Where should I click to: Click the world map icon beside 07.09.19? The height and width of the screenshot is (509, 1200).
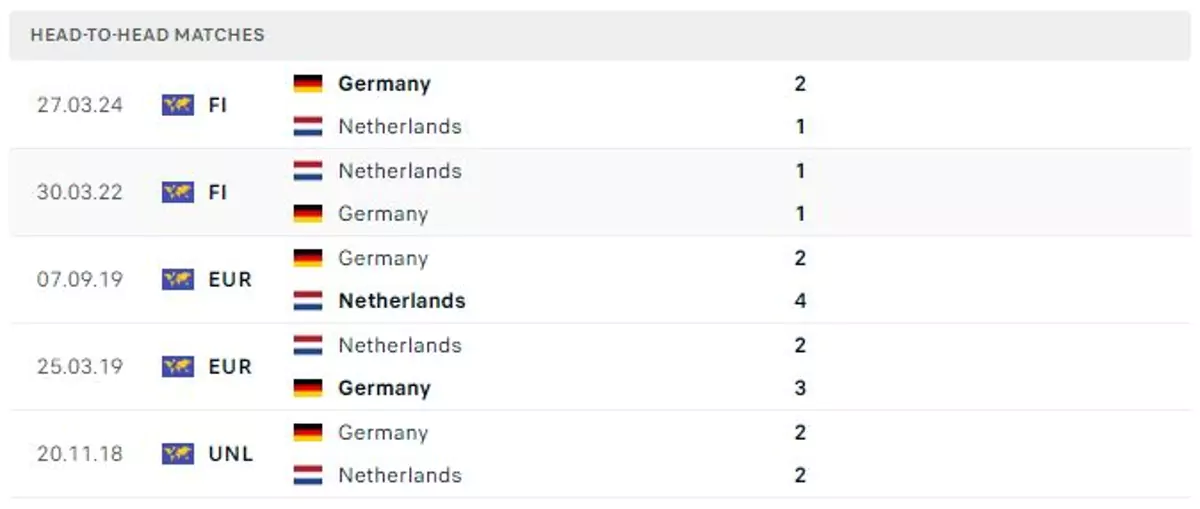[178, 279]
